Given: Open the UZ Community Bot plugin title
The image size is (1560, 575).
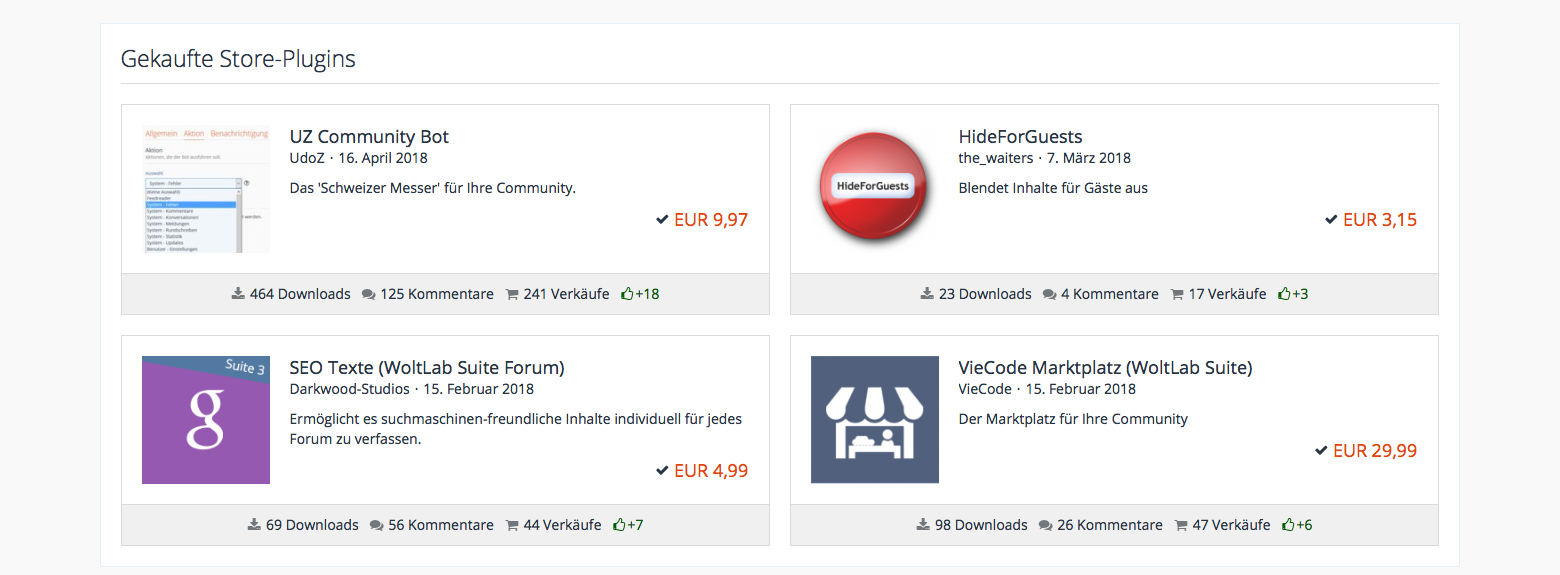Looking at the screenshot, I should coord(369,137).
